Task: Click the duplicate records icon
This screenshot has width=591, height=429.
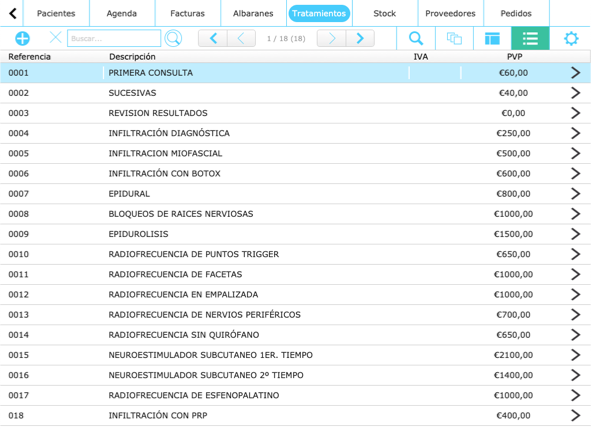Action: click(454, 38)
